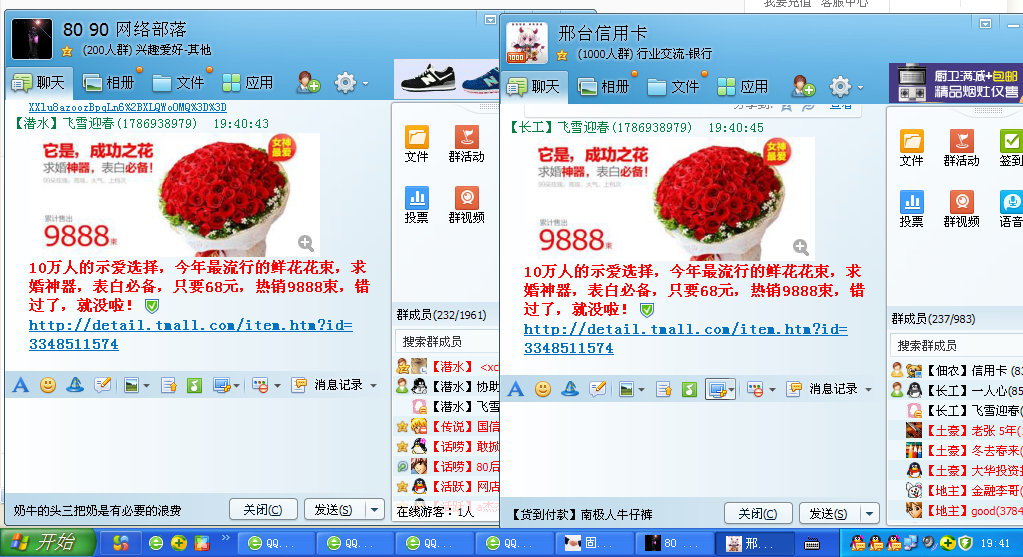Click the 开始 Start button

(x=47, y=543)
